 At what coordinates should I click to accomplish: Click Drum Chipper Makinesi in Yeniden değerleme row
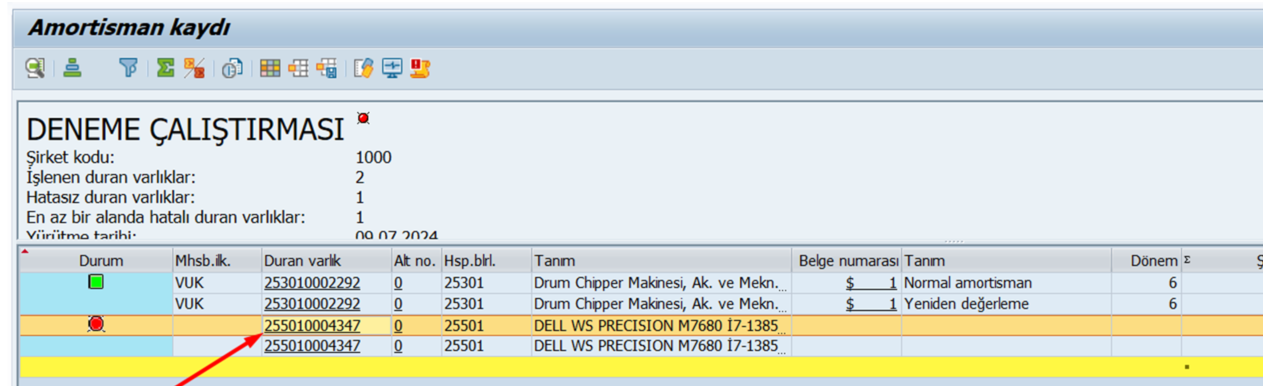point(660,303)
